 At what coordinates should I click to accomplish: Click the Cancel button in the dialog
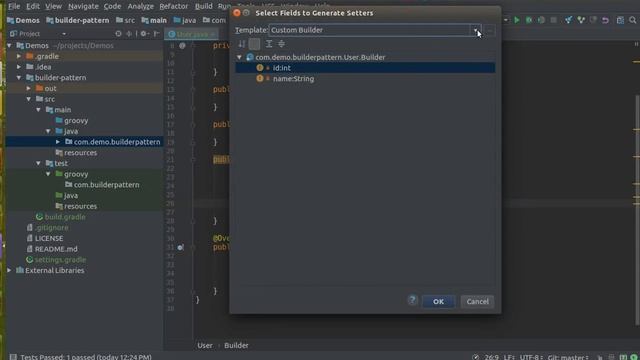(x=477, y=302)
